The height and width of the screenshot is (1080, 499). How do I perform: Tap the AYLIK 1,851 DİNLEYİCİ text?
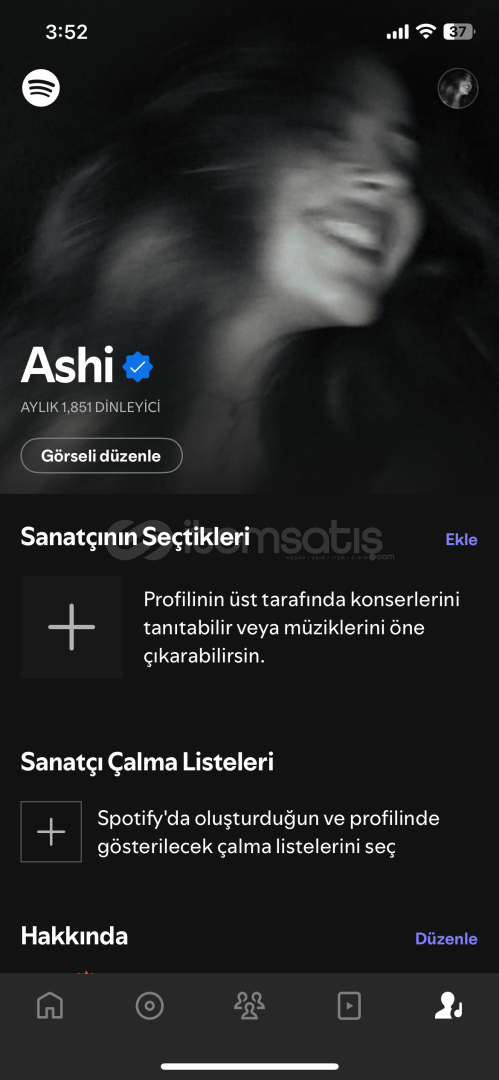pyautogui.click(x=90, y=407)
